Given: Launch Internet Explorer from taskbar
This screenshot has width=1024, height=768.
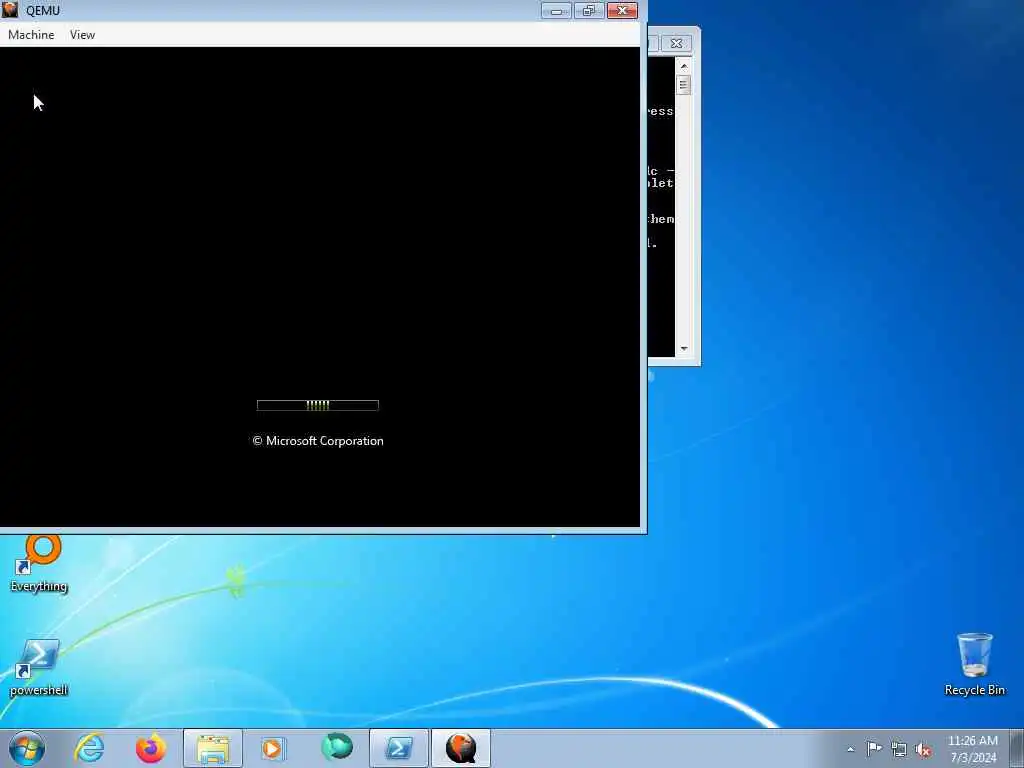Looking at the screenshot, I should tap(89, 748).
